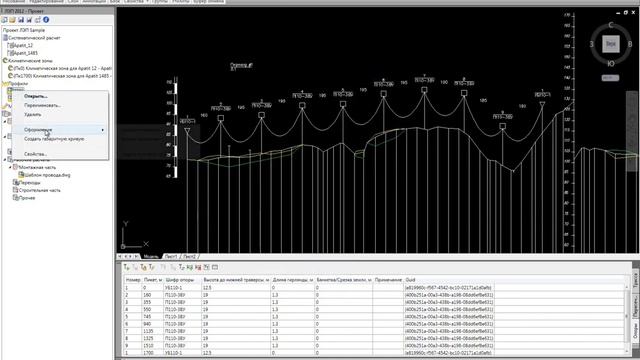
Task: Click picket cell with value '745'
Action: pyautogui.click(x=153, y=316)
